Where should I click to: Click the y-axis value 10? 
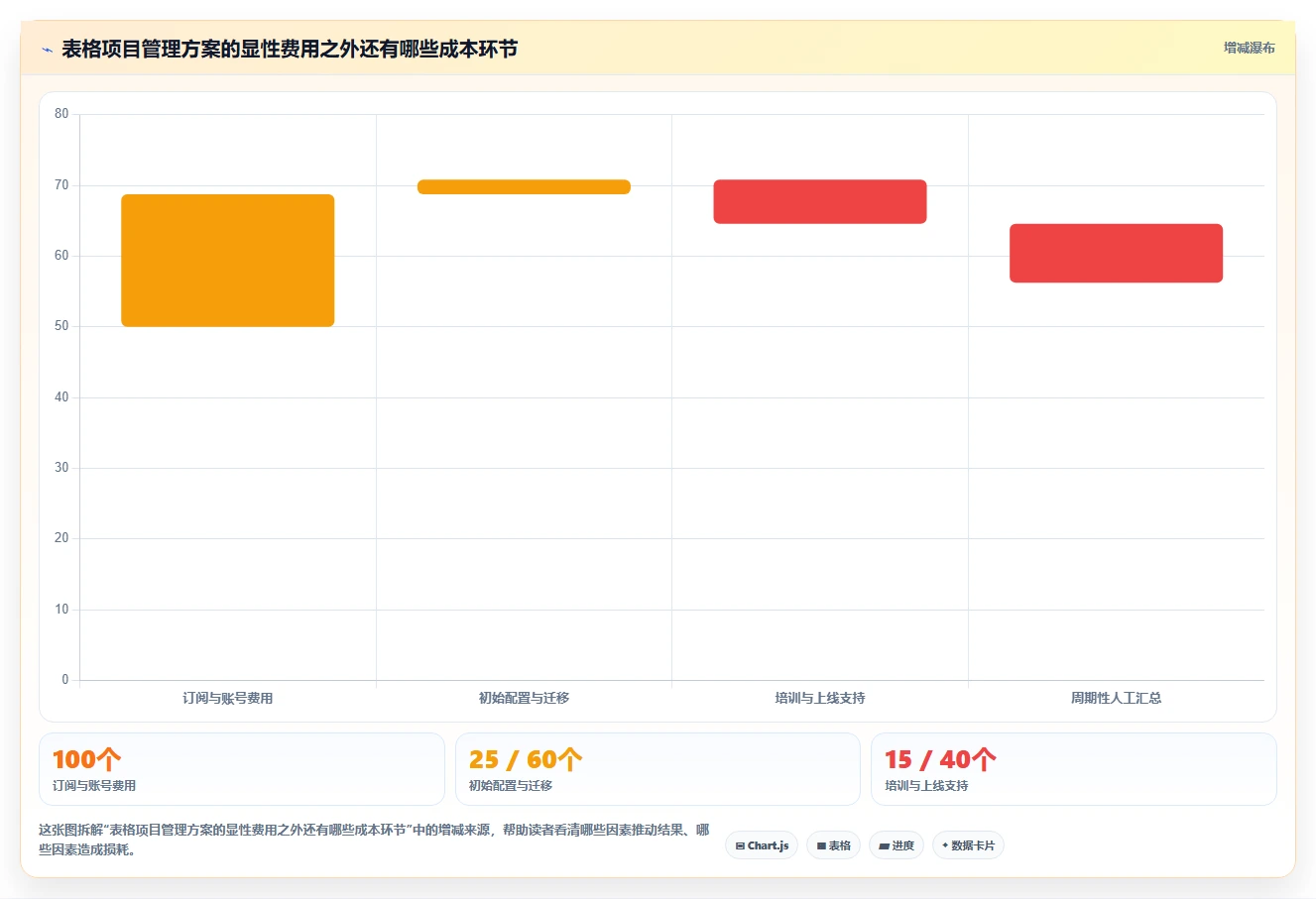click(61, 610)
